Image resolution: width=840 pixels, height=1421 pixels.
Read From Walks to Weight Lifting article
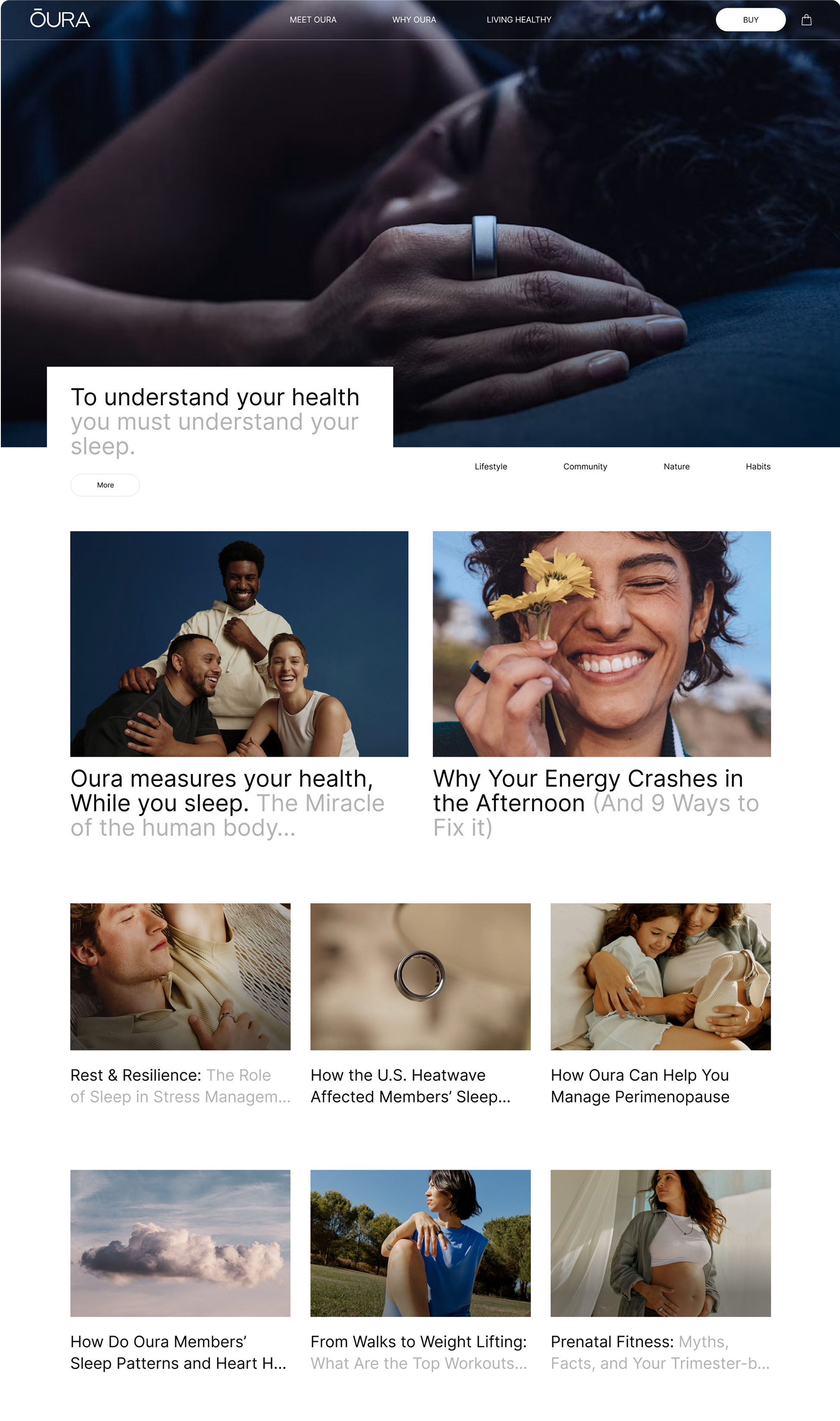point(419,1352)
